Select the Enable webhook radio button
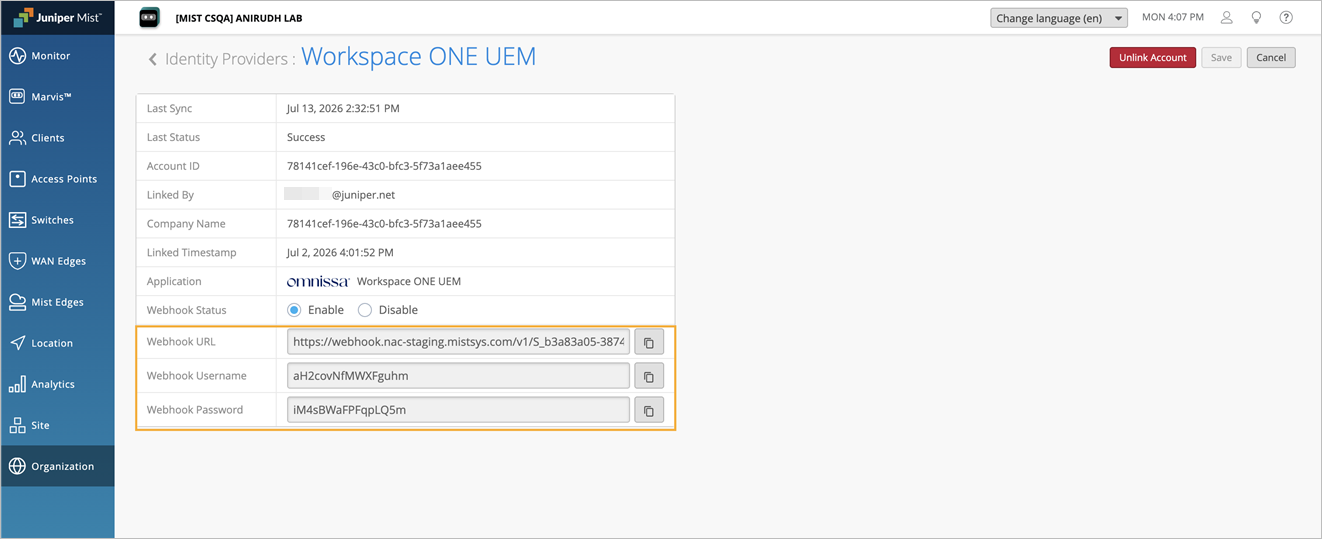The height and width of the screenshot is (539, 1322). click(294, 310)
